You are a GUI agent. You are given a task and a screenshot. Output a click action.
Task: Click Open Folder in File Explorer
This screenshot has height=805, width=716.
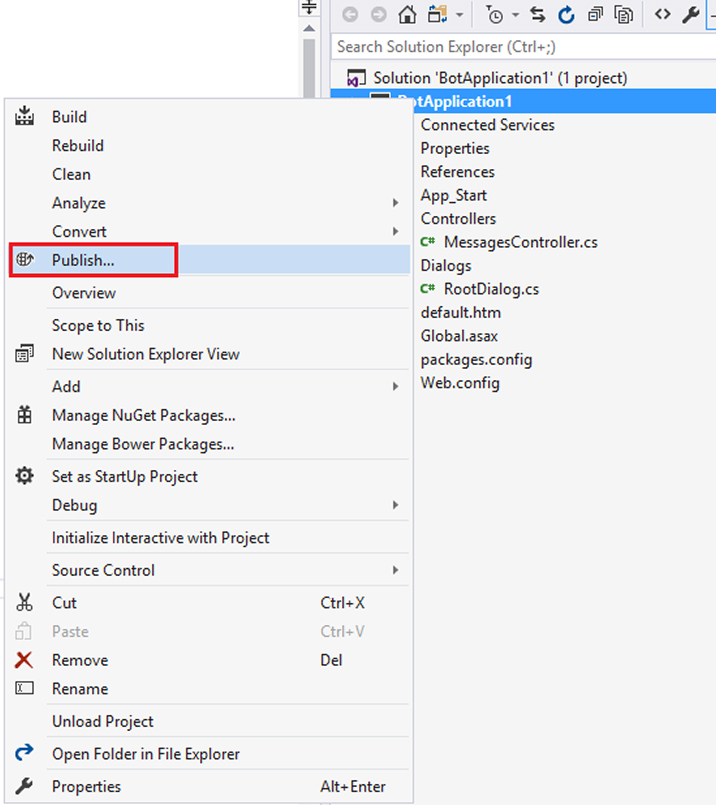145,754
